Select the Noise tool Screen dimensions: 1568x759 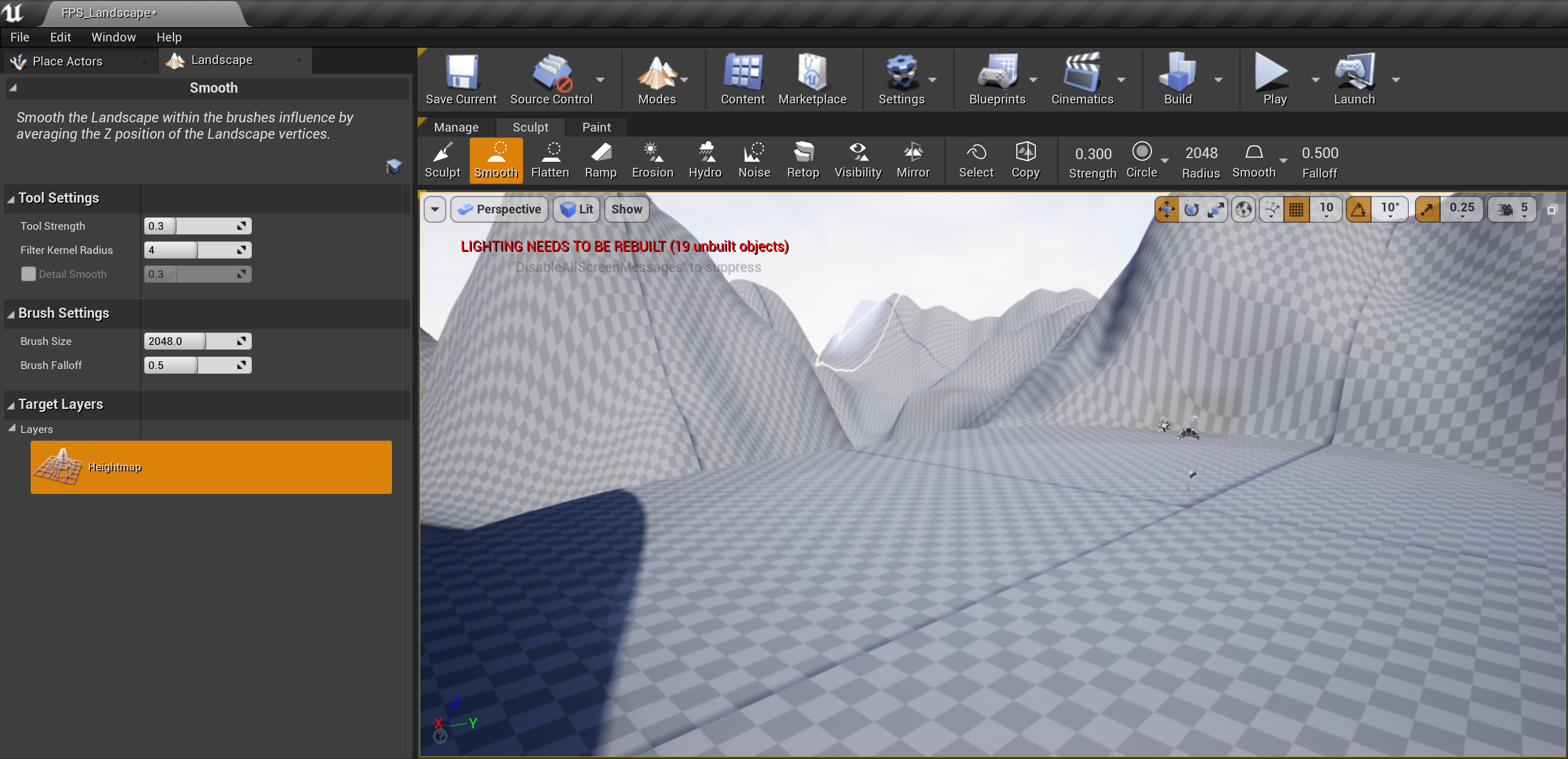pyautogui.click(x=754, y=160)
